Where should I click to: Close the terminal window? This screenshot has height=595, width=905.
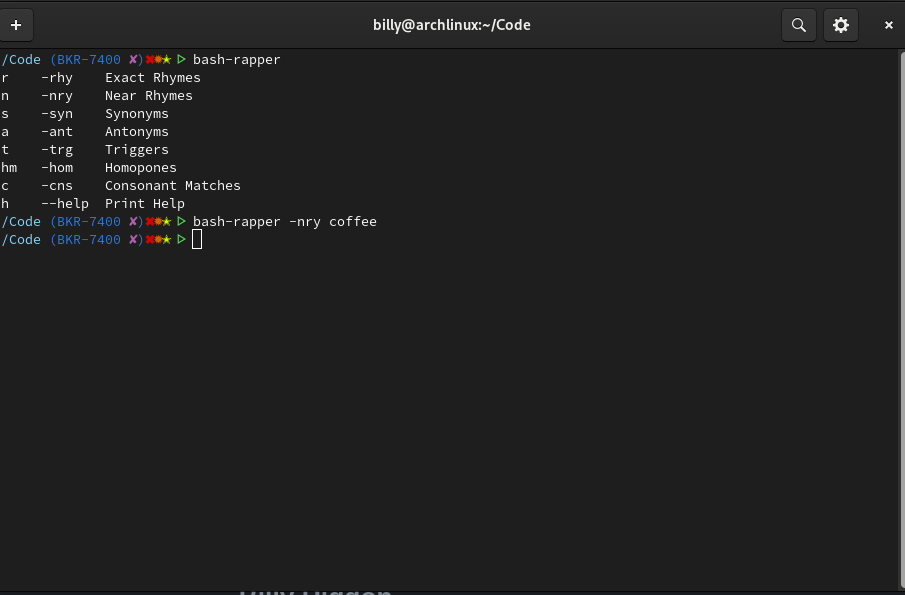coord(889,25)
